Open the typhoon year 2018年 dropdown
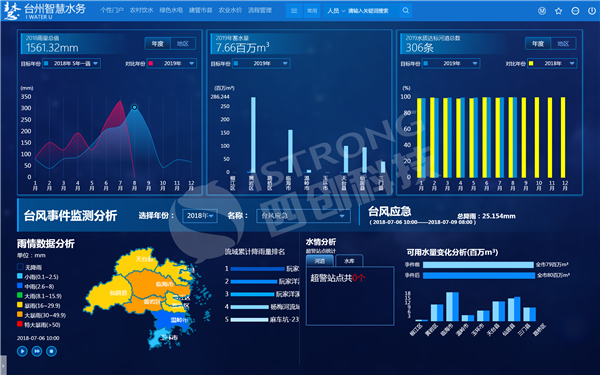Image resolution: width=600 pixels, height=375 pixels. [x=200, y=216]
